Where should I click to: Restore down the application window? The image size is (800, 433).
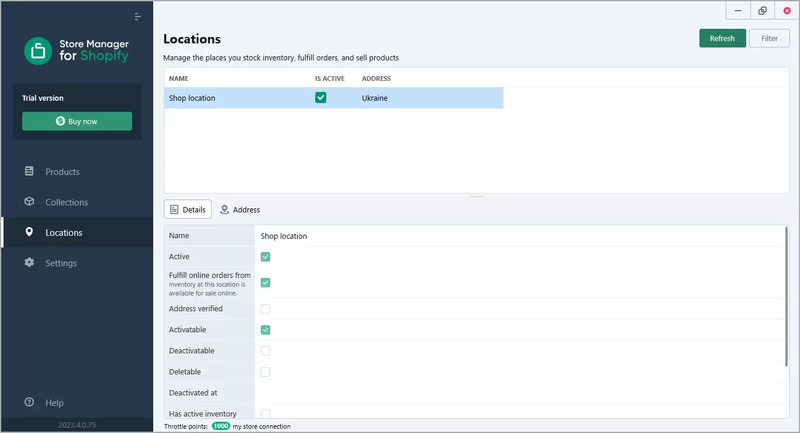pos(762,10)
